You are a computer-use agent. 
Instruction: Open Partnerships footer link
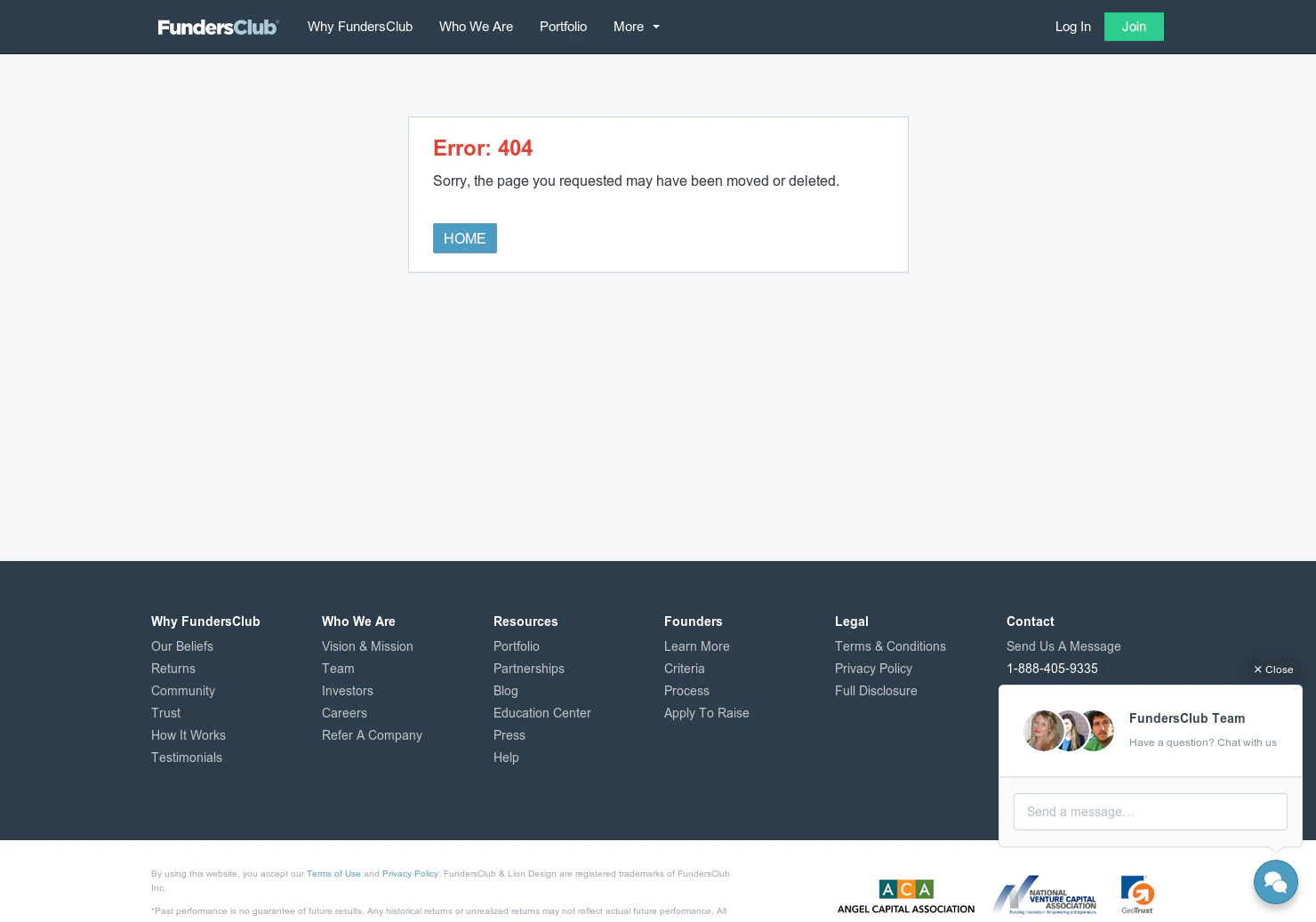coord(529,669)
